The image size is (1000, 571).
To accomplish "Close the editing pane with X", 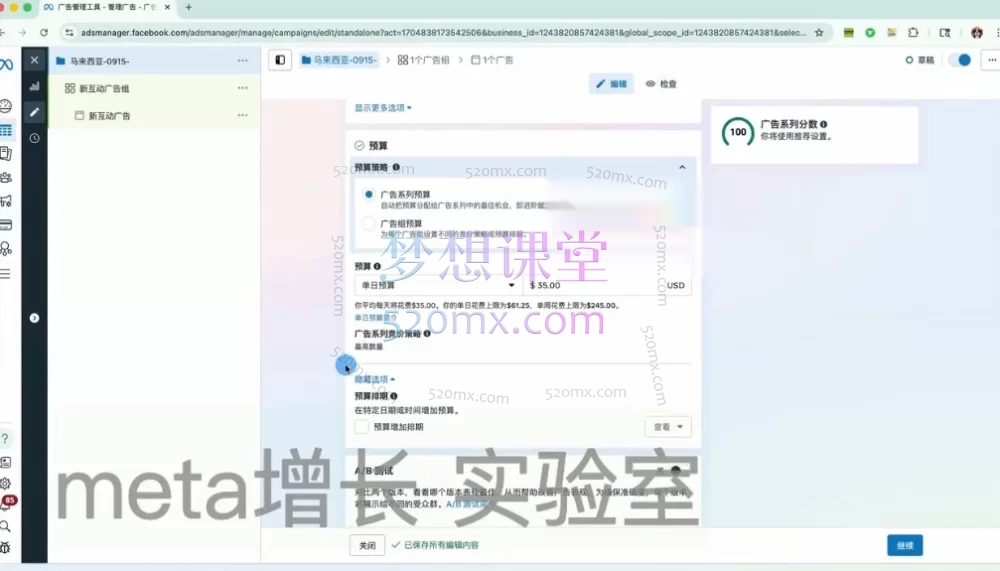I will tap(34, 60).
